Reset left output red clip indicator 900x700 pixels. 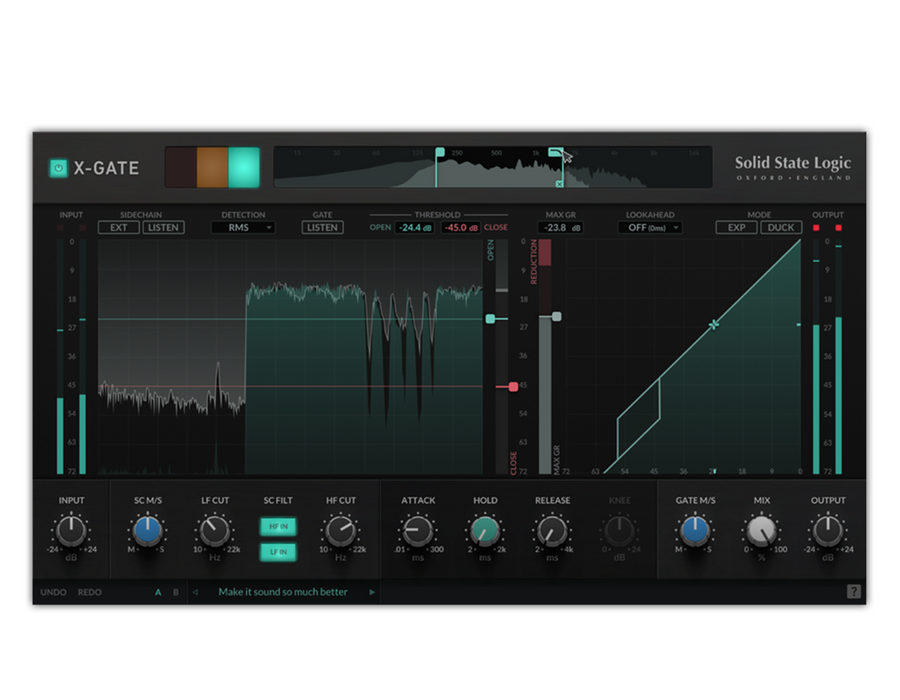point(816,228)
